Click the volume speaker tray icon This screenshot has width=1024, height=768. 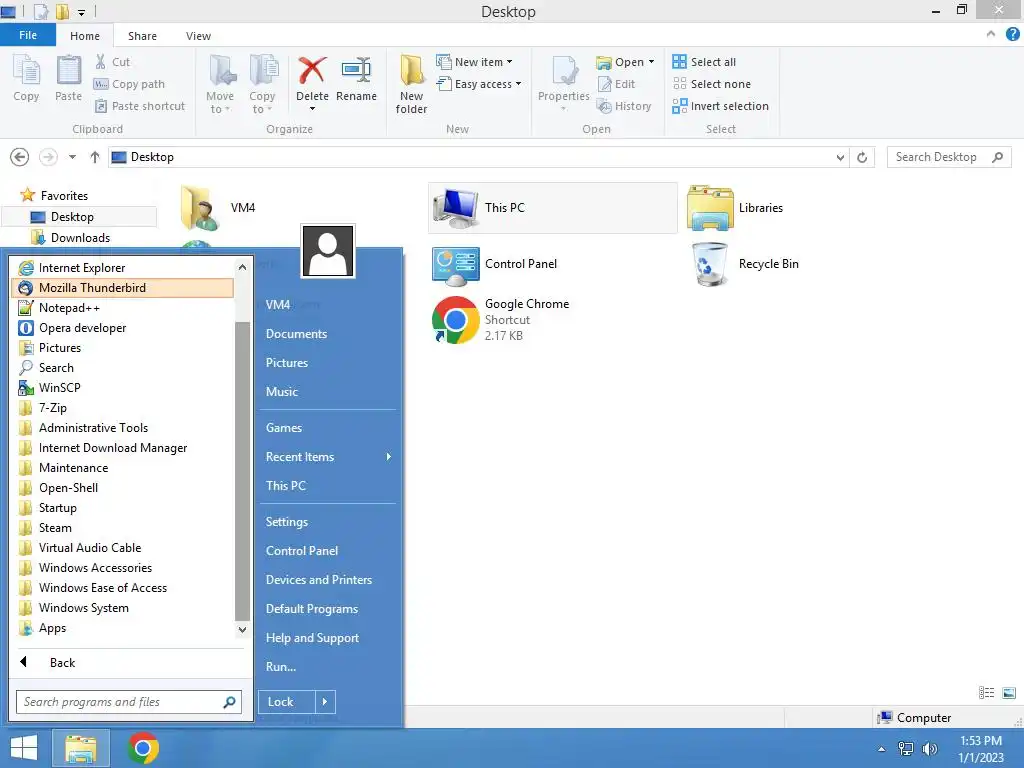coord(929,748)
